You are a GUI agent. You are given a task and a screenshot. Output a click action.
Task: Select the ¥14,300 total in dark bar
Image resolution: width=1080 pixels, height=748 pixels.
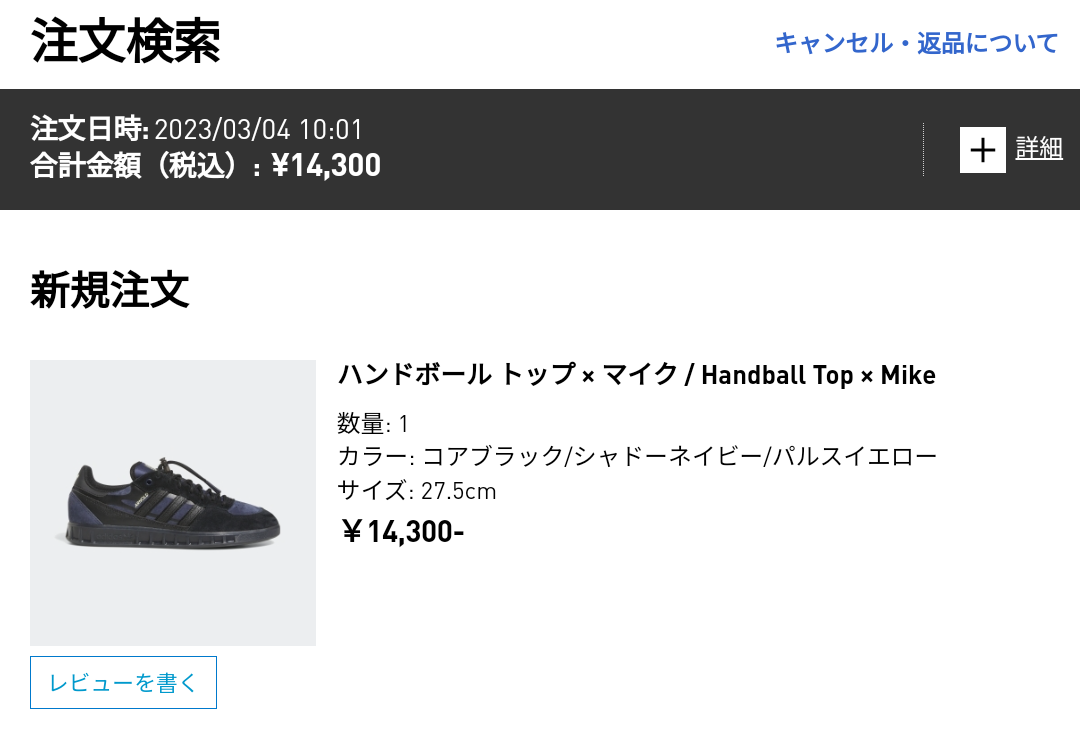(326, 166)
